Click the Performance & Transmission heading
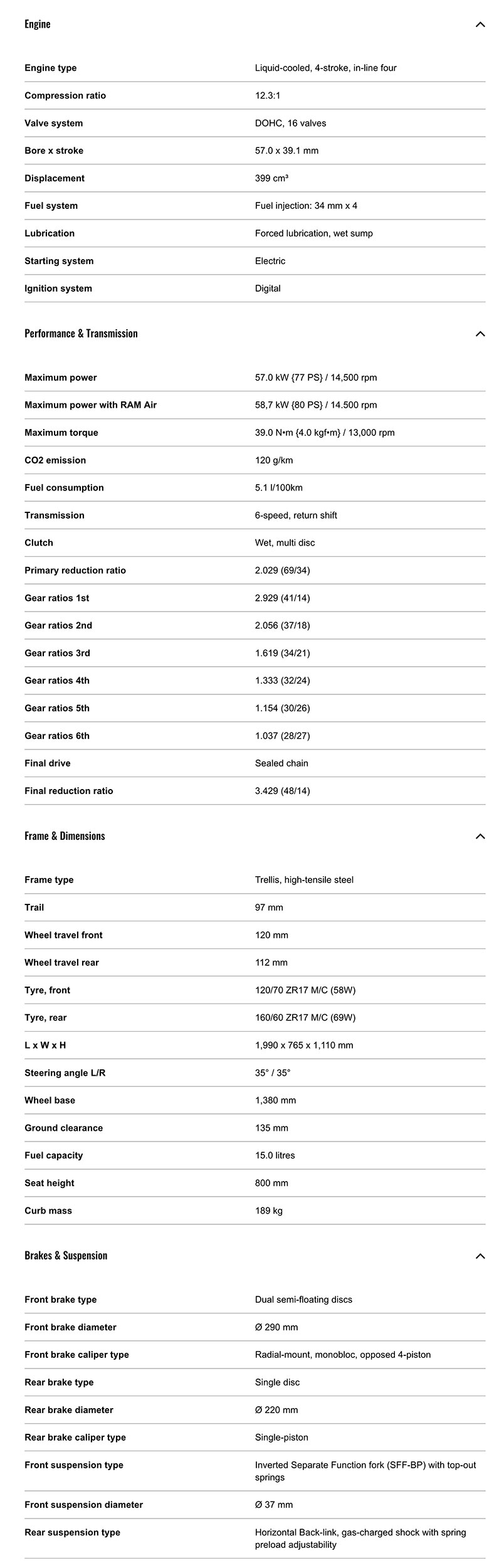504x1568 pixels. coord(81,334)
